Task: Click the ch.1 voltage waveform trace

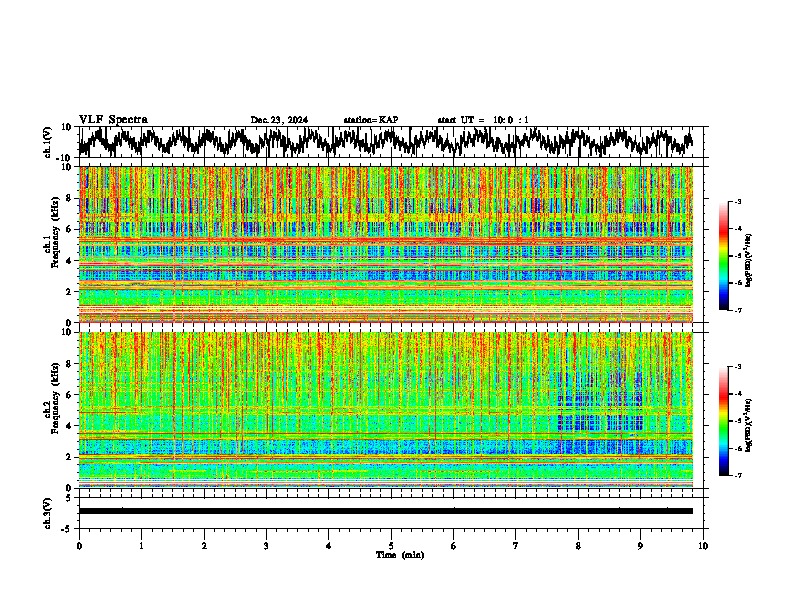Action: point(386,142)
